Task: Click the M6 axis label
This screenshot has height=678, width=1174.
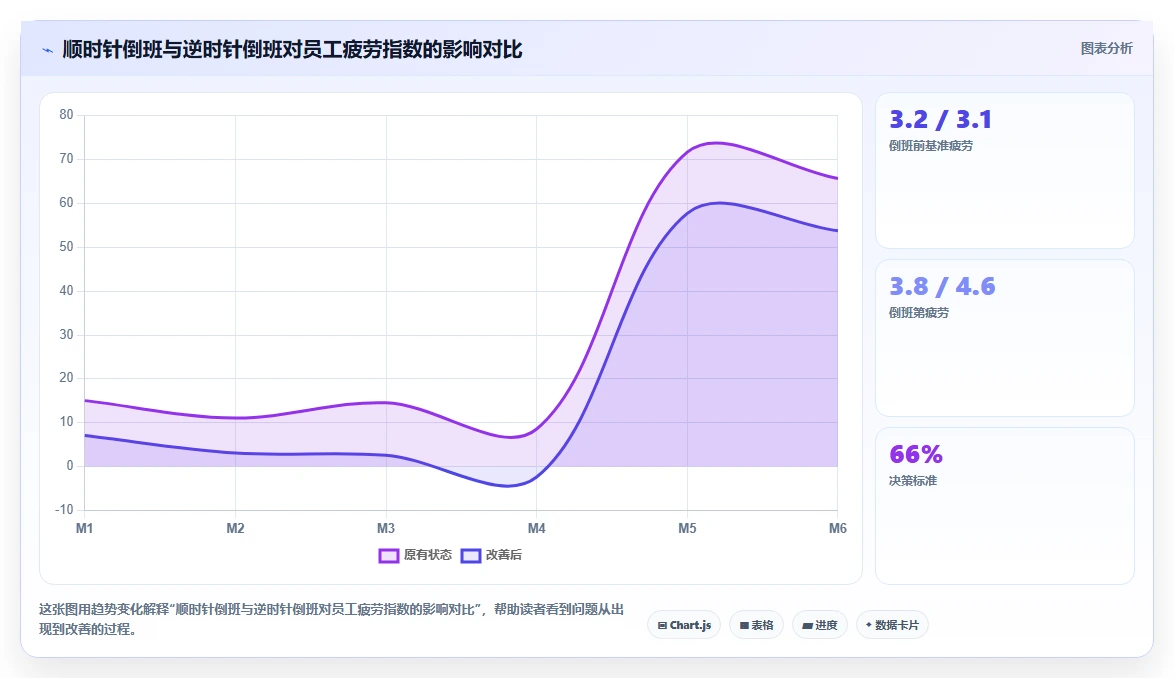Action: tap(838, 528)
